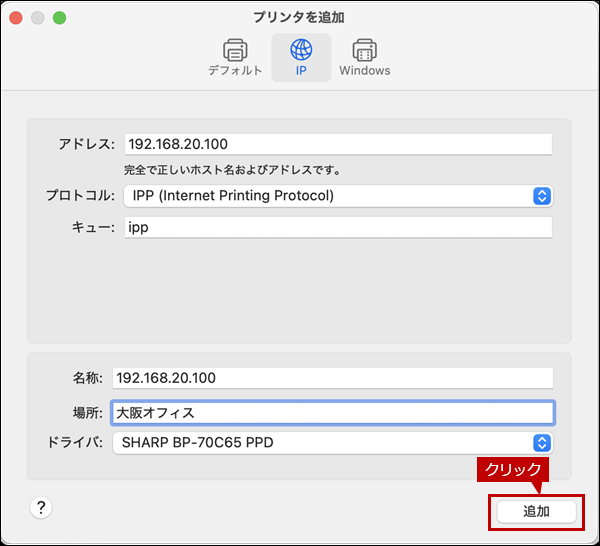Screen dimensions: 600x546
Task: Click the blue arrows on ドライバ dropdown
Action: point(542,442)
